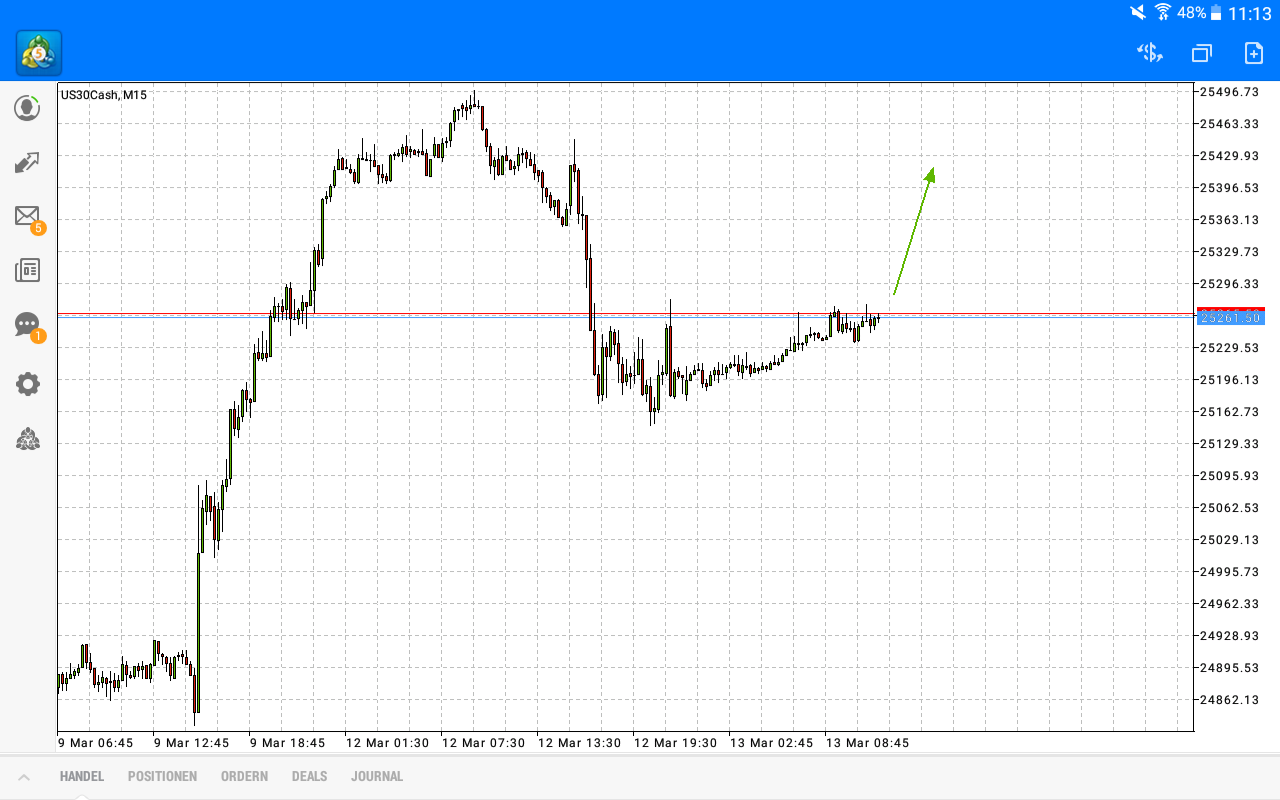Open the Chat icon with notification badge

(x=27, y=324)
